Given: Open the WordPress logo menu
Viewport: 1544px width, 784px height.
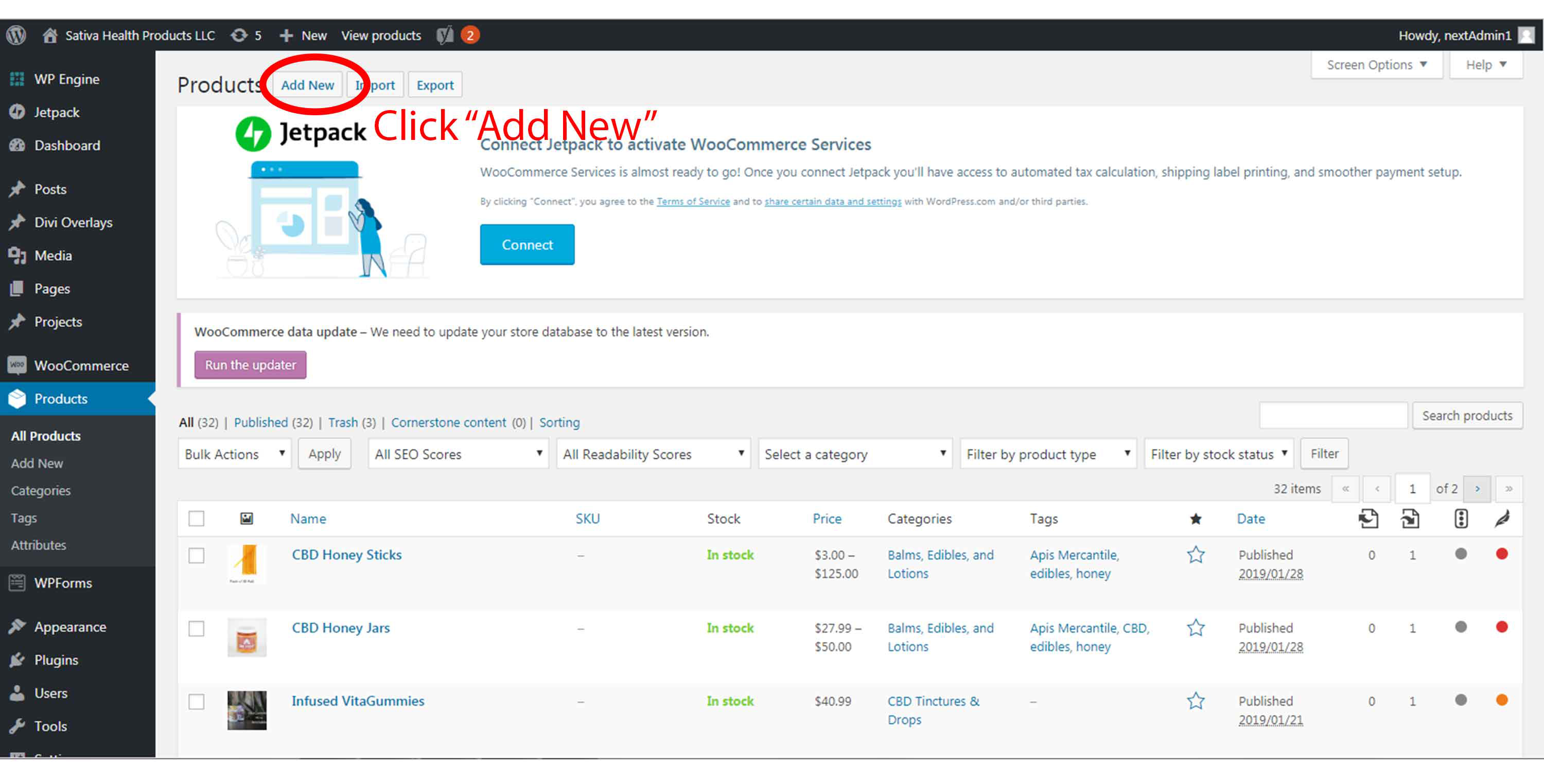Looking at the screenshot, I should click(16, 35).
